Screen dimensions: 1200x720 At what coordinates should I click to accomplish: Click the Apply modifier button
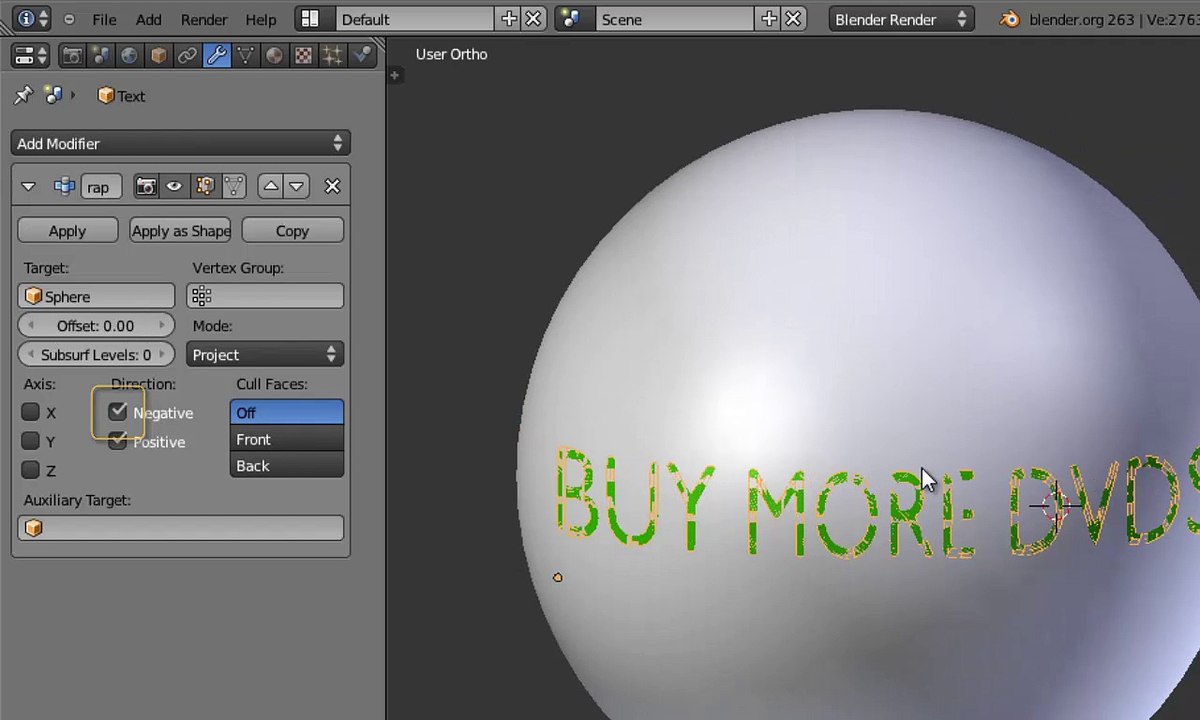(x=67, y=230)
